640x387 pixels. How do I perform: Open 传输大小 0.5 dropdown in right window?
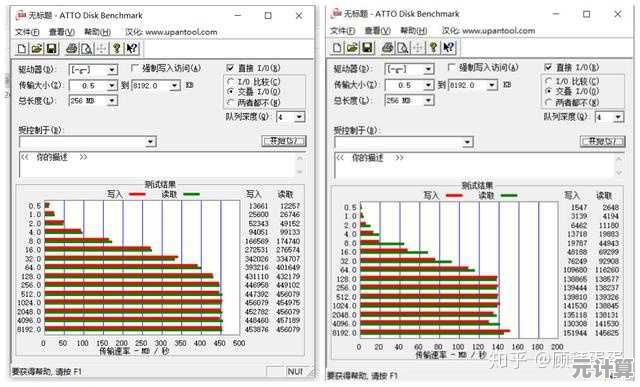(428, 85)
